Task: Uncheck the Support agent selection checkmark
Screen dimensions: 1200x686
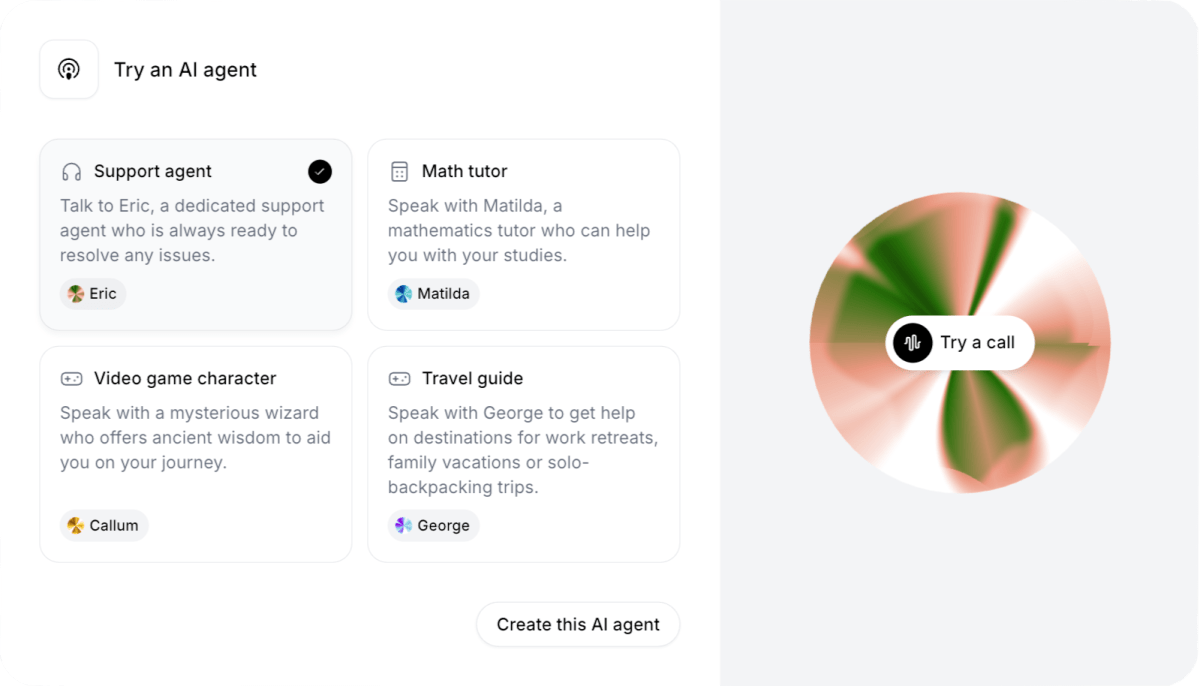Action: pyautogui.click(x=319, y=172)
